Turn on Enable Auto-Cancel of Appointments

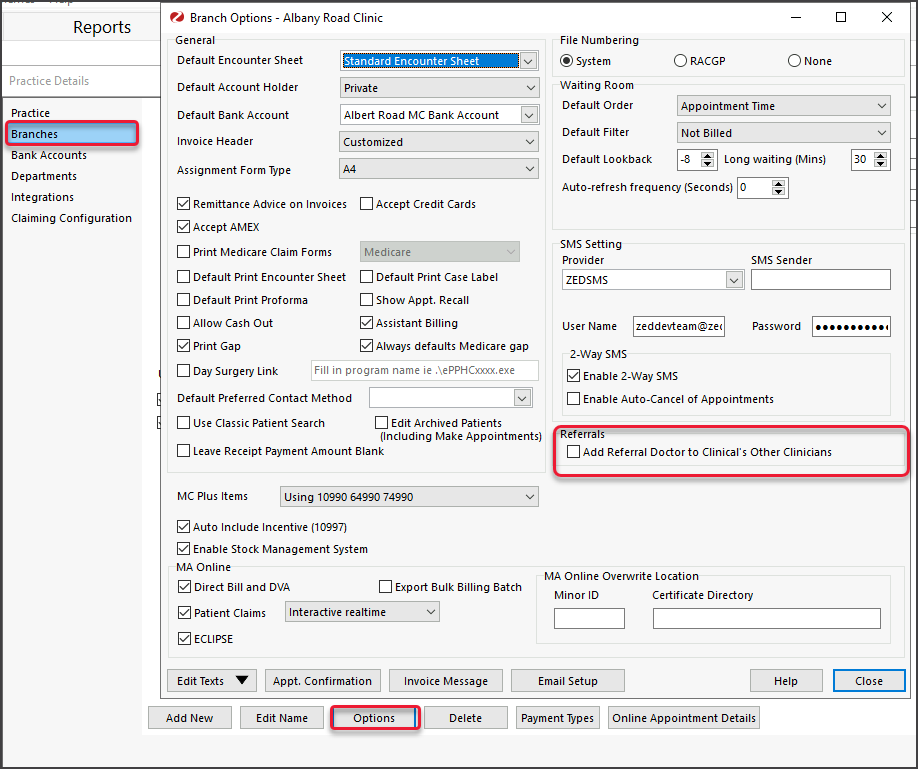point(574,399)
